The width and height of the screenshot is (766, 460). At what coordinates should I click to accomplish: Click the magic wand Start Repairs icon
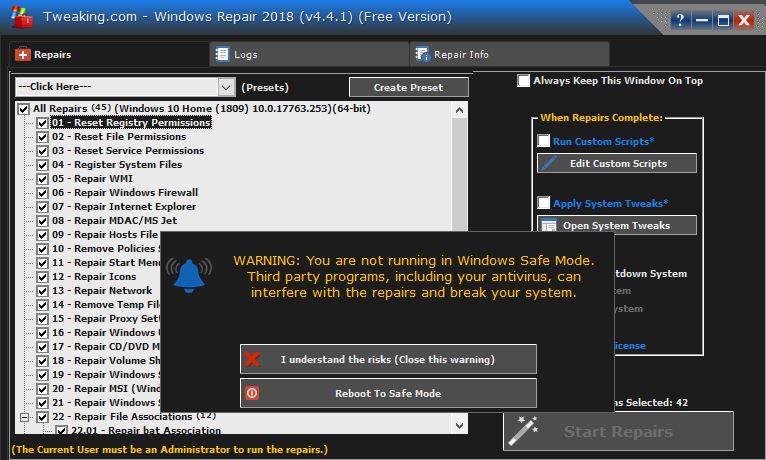coord(523,431)
